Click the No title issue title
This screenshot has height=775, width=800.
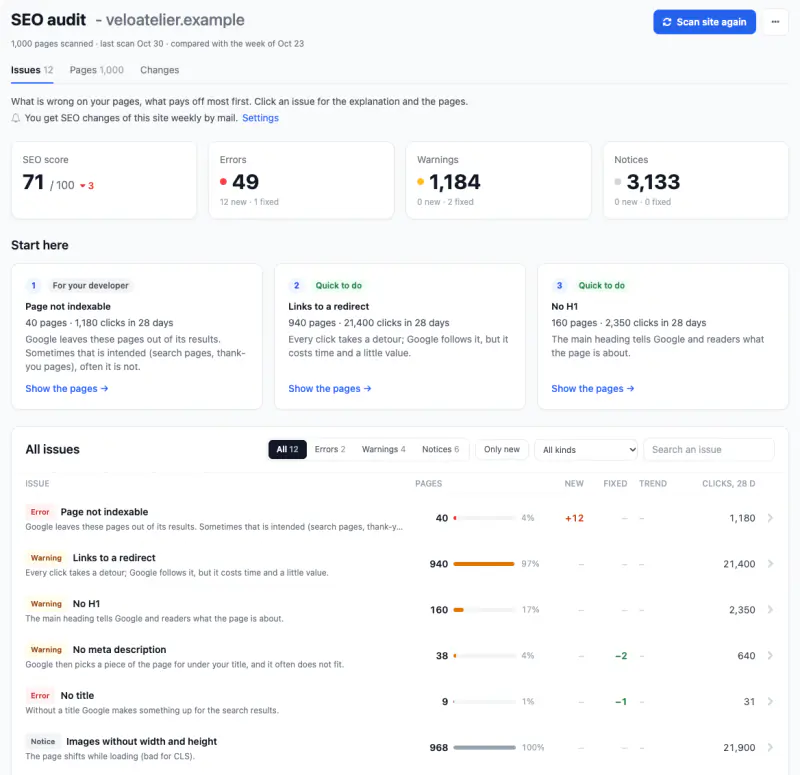click(x=77, y=695)
